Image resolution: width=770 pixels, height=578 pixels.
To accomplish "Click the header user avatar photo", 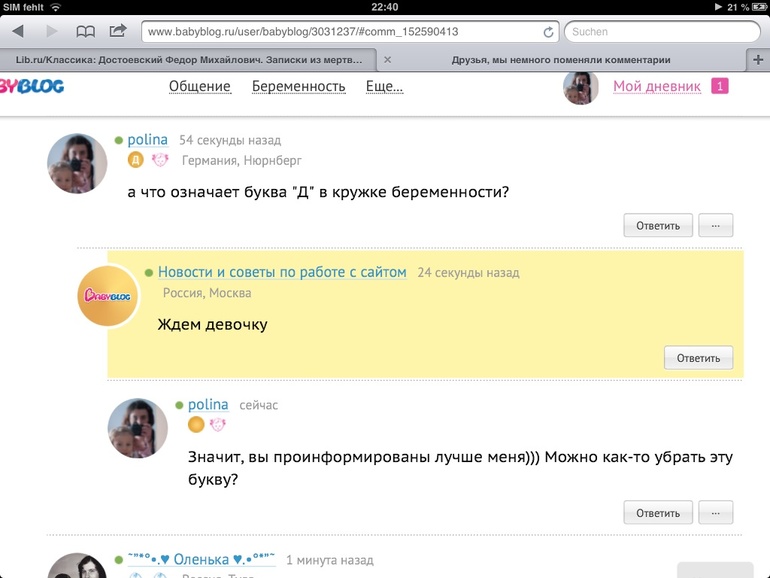I will 580,87.
